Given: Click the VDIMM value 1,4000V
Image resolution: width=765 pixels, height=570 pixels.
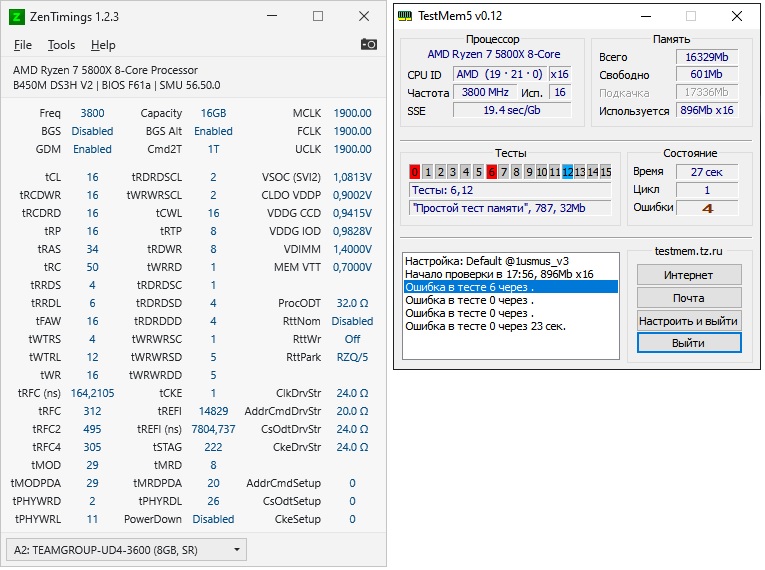Looking at the screenshot, I should (352, 249).
